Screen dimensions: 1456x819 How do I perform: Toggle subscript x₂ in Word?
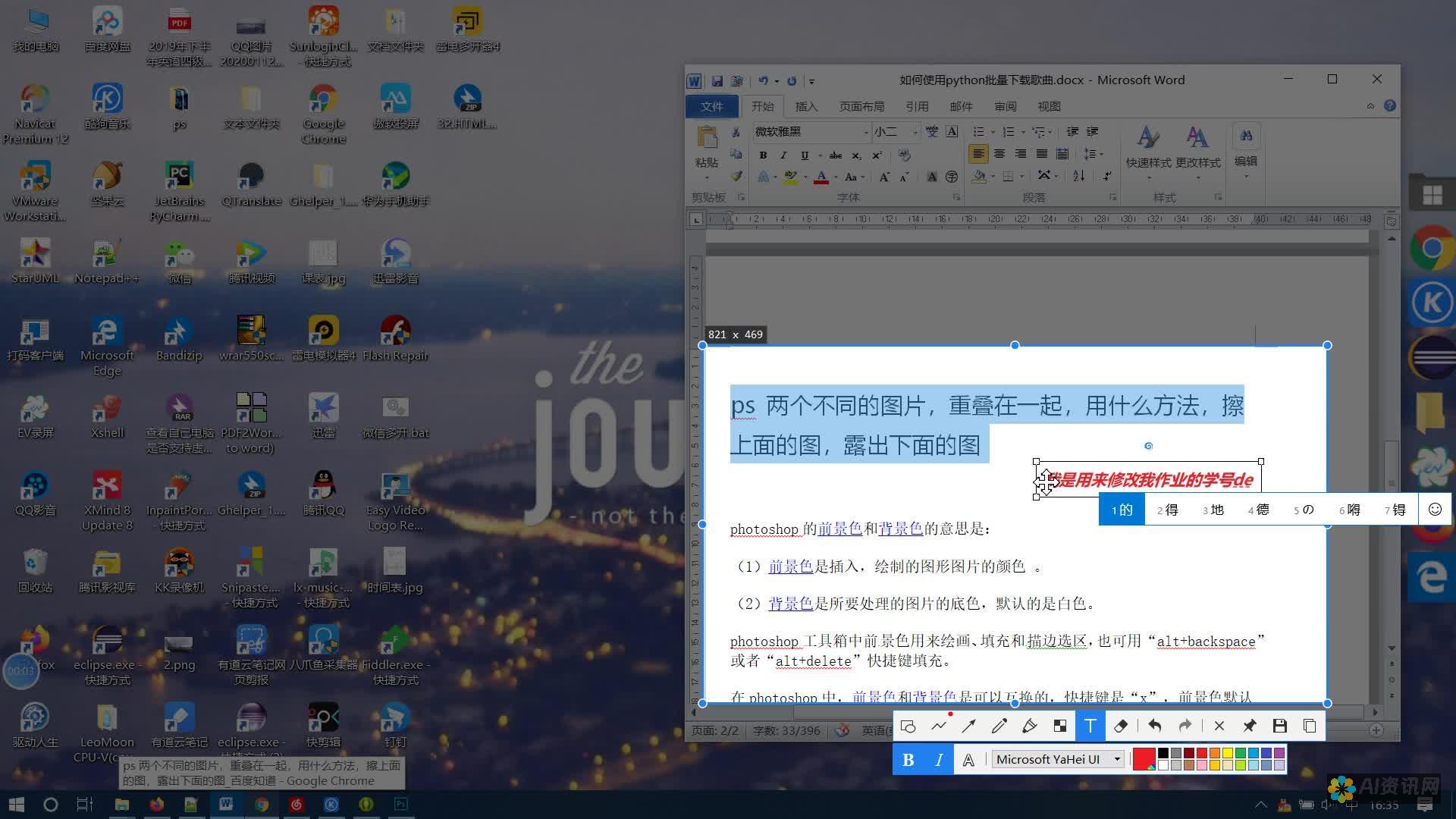pos(856,155)
